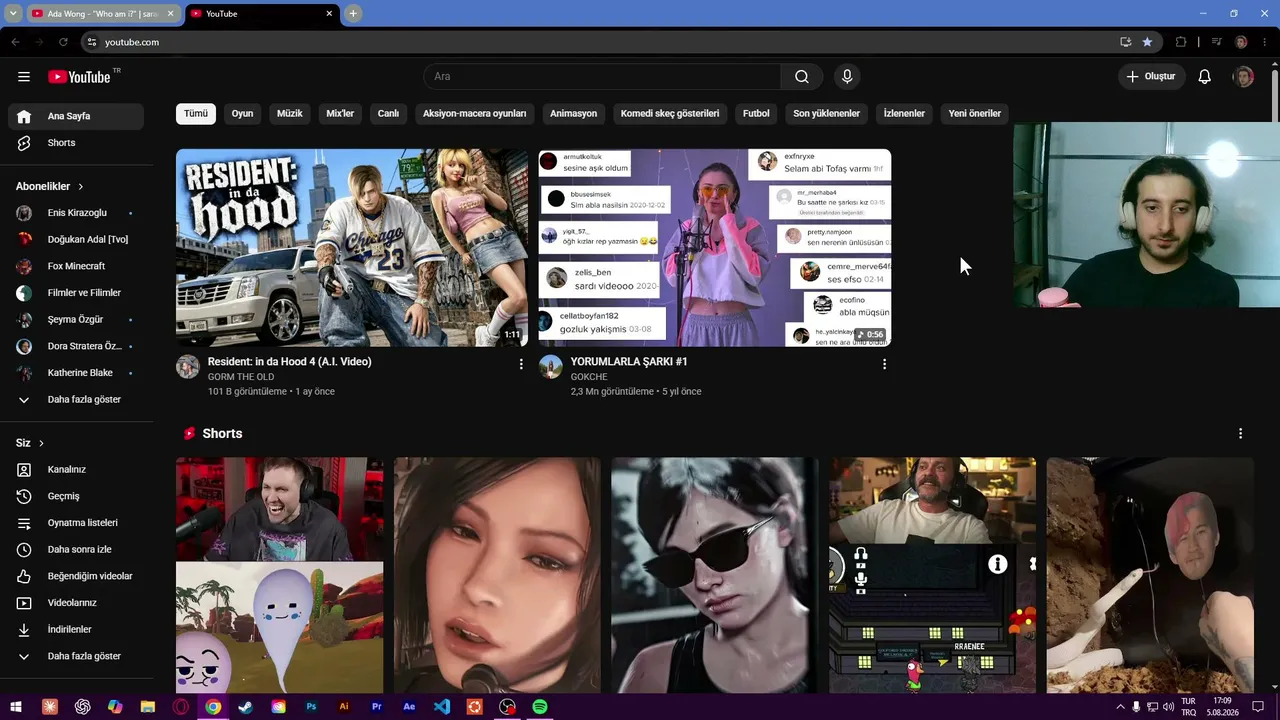Play the YORUMLARLA ŞARKI #1 thumbnail
This screenshot has width=1280, height=720.
(x=715, y=248)
